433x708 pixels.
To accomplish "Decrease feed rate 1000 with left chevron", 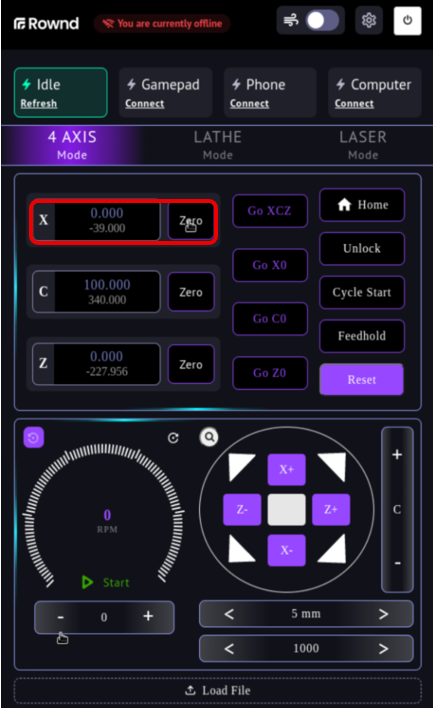I will click(x=229, y=649).
